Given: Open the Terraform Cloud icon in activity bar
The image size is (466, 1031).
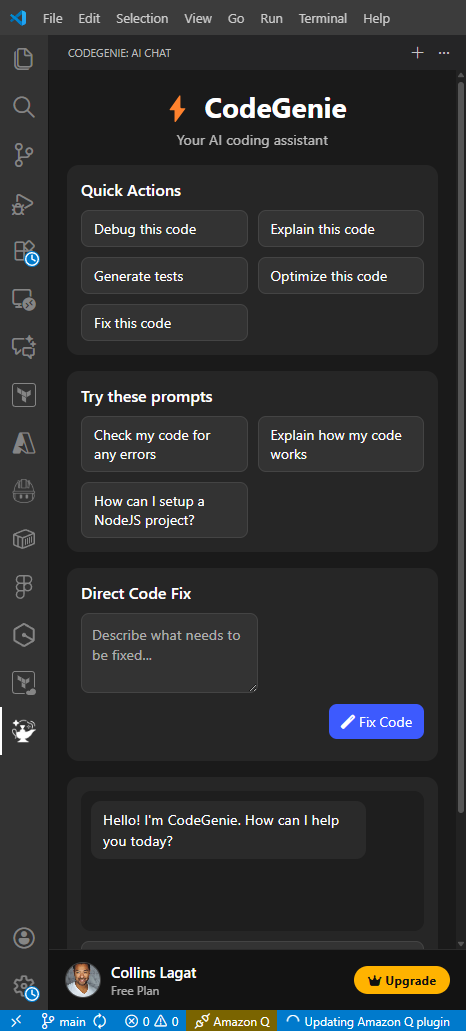Looking at the screenshot, I should click(x=24, y=683).
